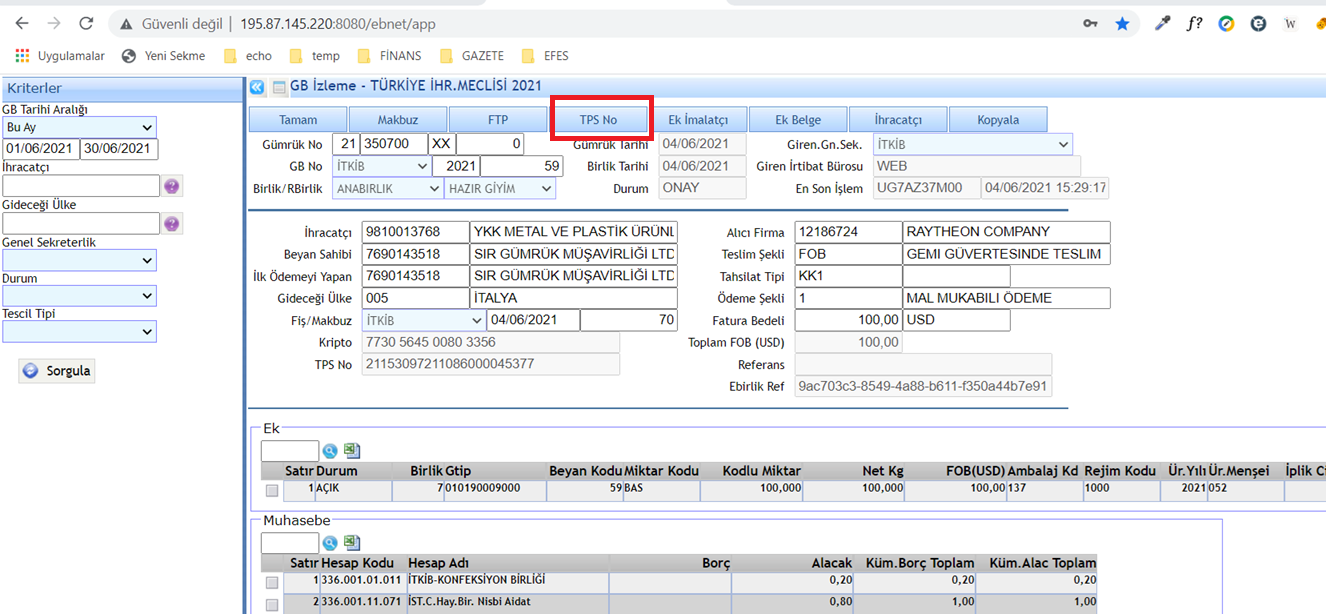Open the W extension icon
The width and height of the screenshot is (1326, 614).
[x=1291, y=23]
